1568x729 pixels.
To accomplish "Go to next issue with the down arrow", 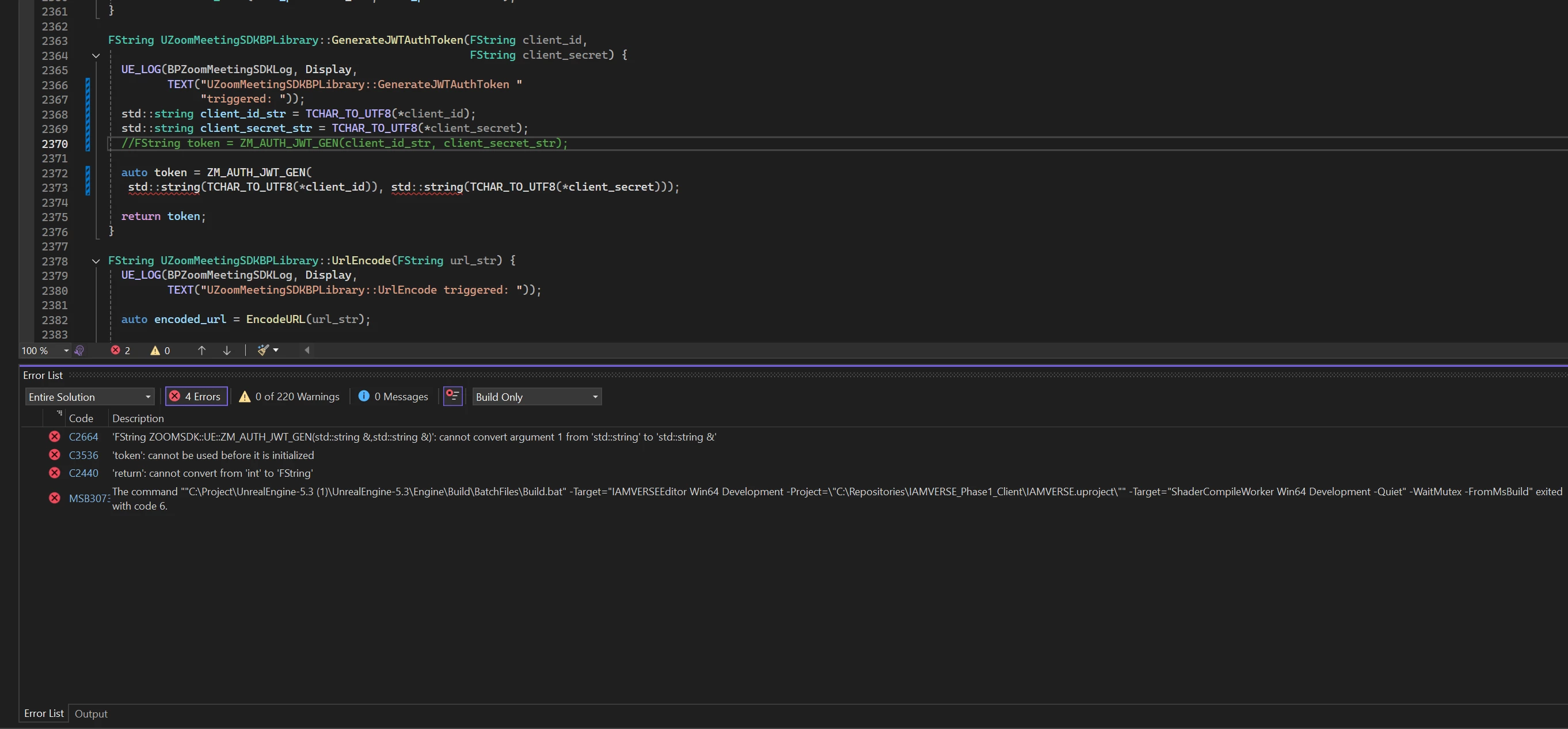I will pos(226,350).
